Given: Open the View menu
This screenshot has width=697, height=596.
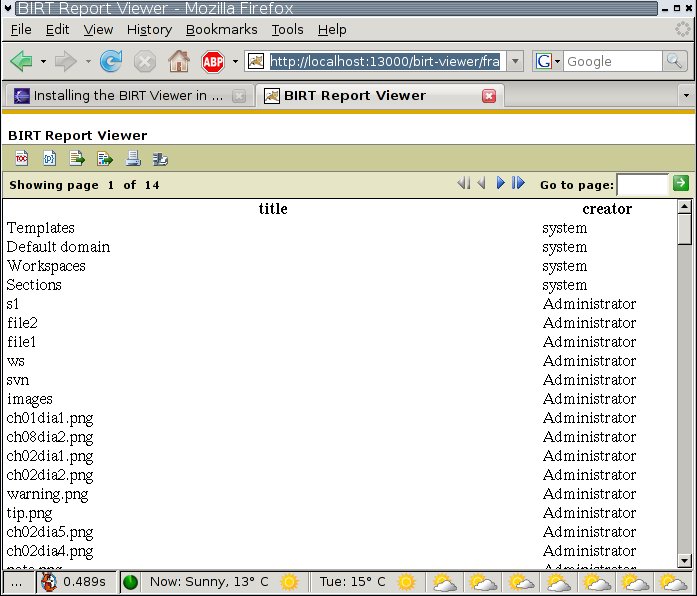Looking at the screenshot, I should (x=98, y=29).
